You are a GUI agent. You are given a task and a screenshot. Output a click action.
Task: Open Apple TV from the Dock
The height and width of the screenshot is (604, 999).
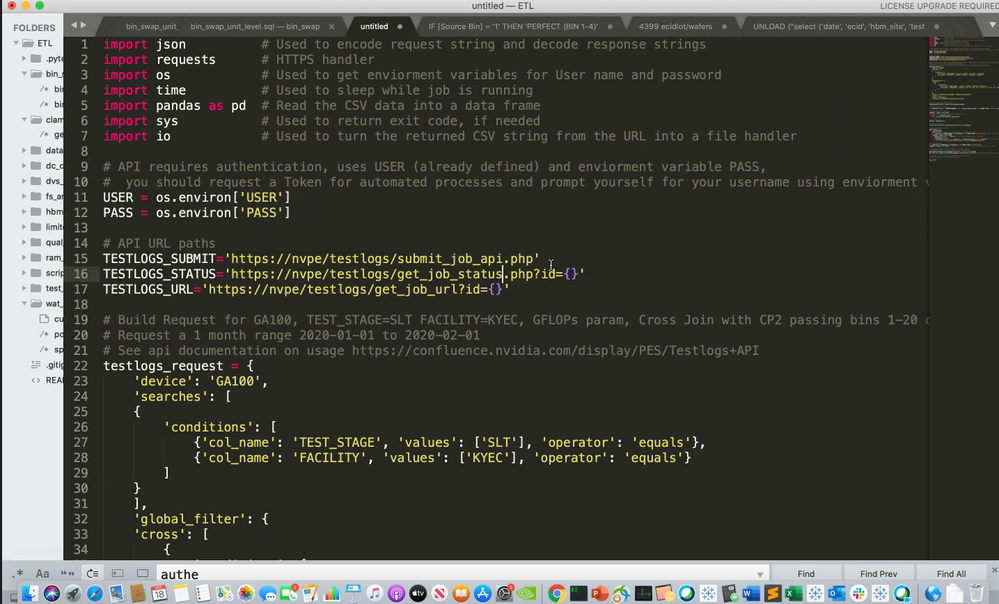[x=418, y=593]
